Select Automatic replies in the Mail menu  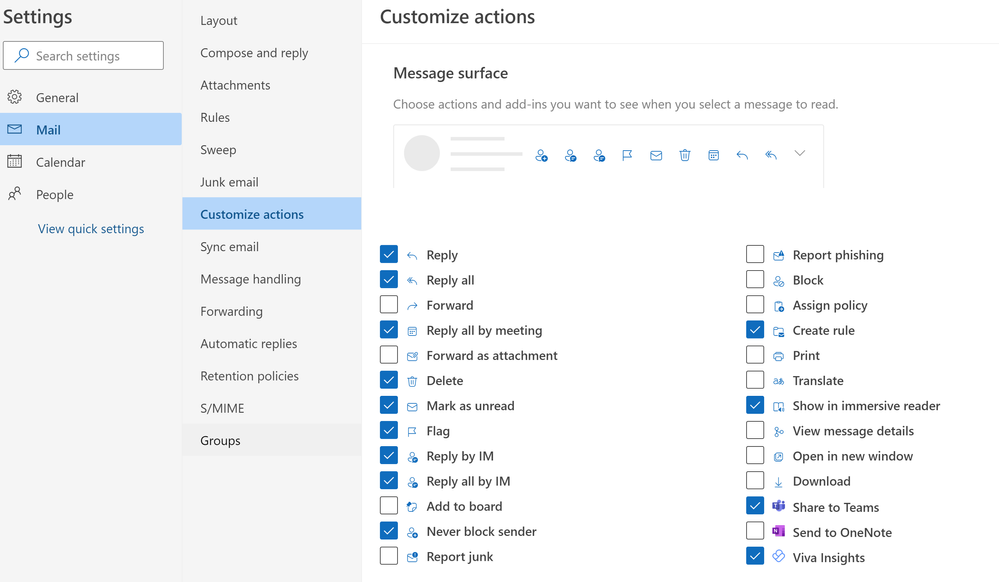pyautogui.click(x=249, y=344)
